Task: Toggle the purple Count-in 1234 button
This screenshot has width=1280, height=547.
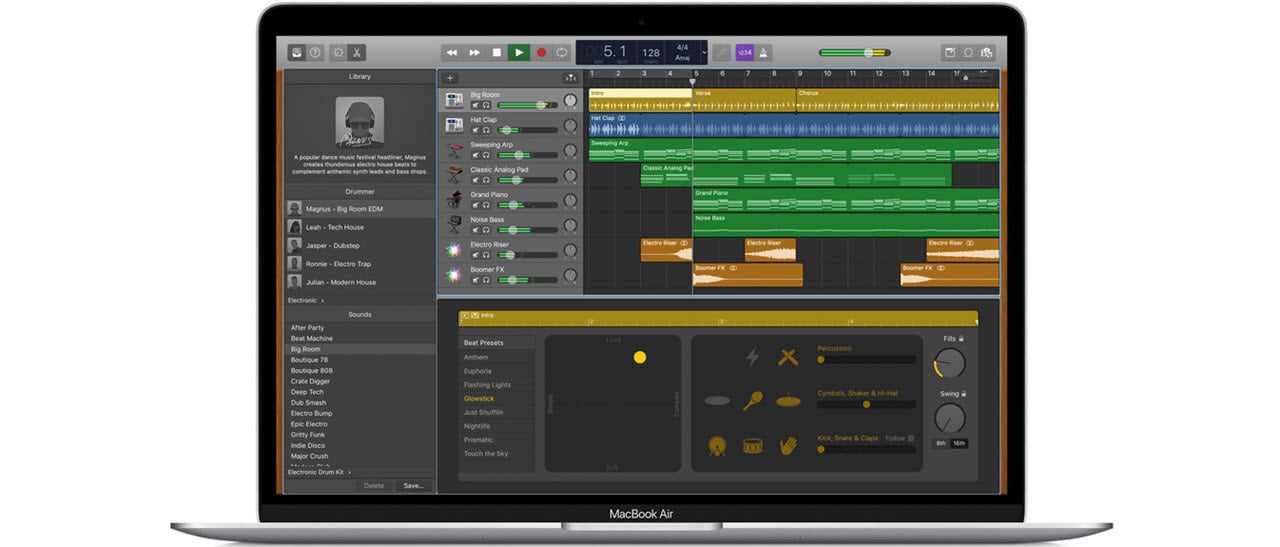Action: [745, 52]
